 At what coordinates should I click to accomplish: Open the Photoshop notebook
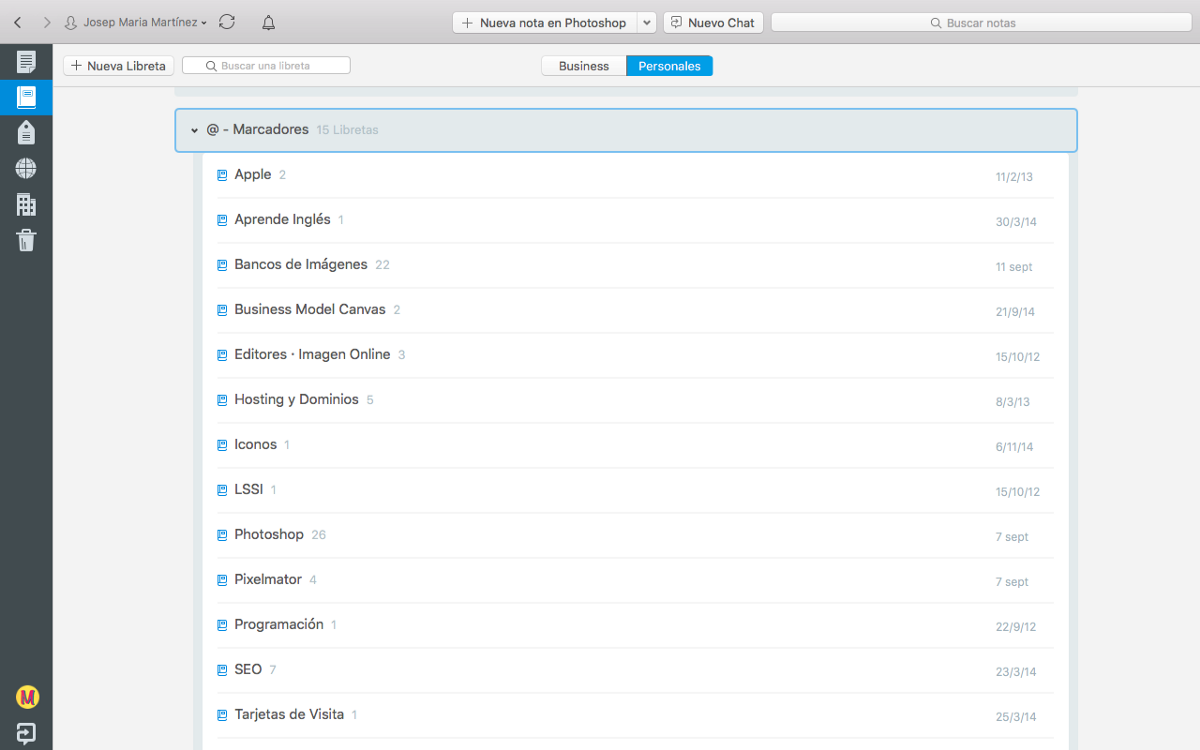point(268,535)
